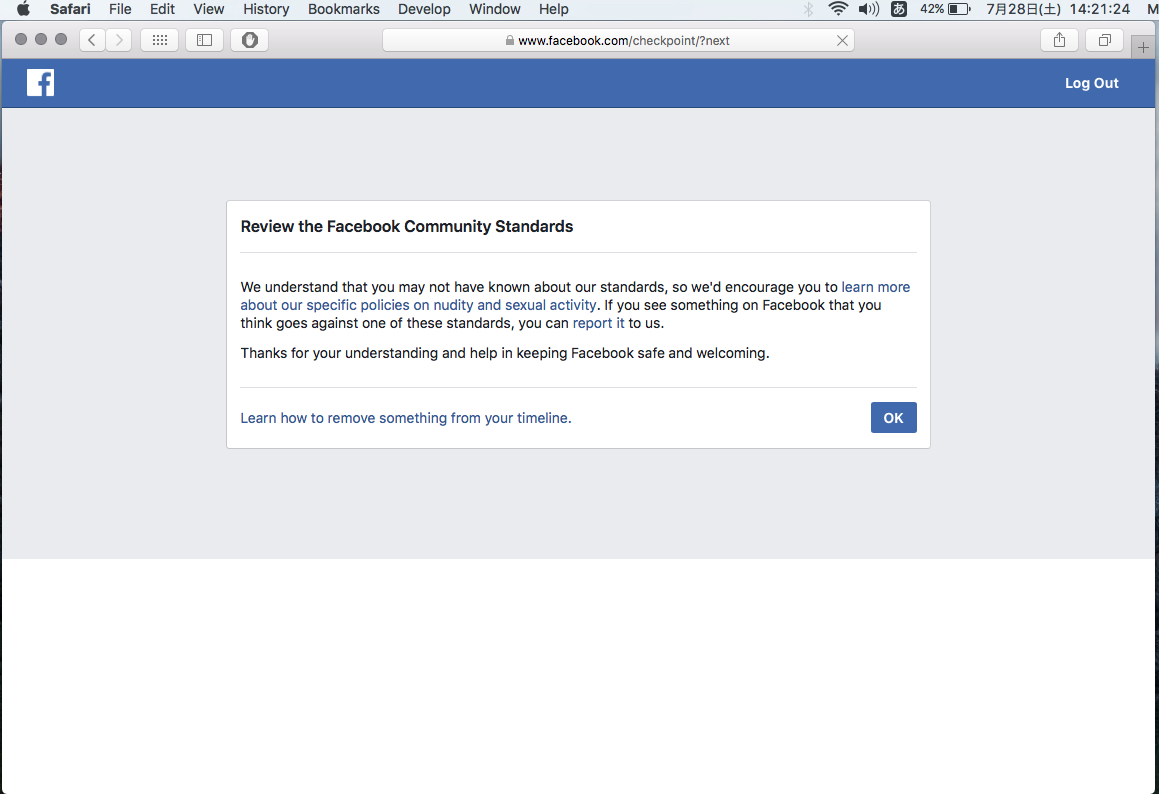The width and height of the screenshot is (1159, 794).
Task: Show the Safari sidebar
Action: click(x=205, y=40)
